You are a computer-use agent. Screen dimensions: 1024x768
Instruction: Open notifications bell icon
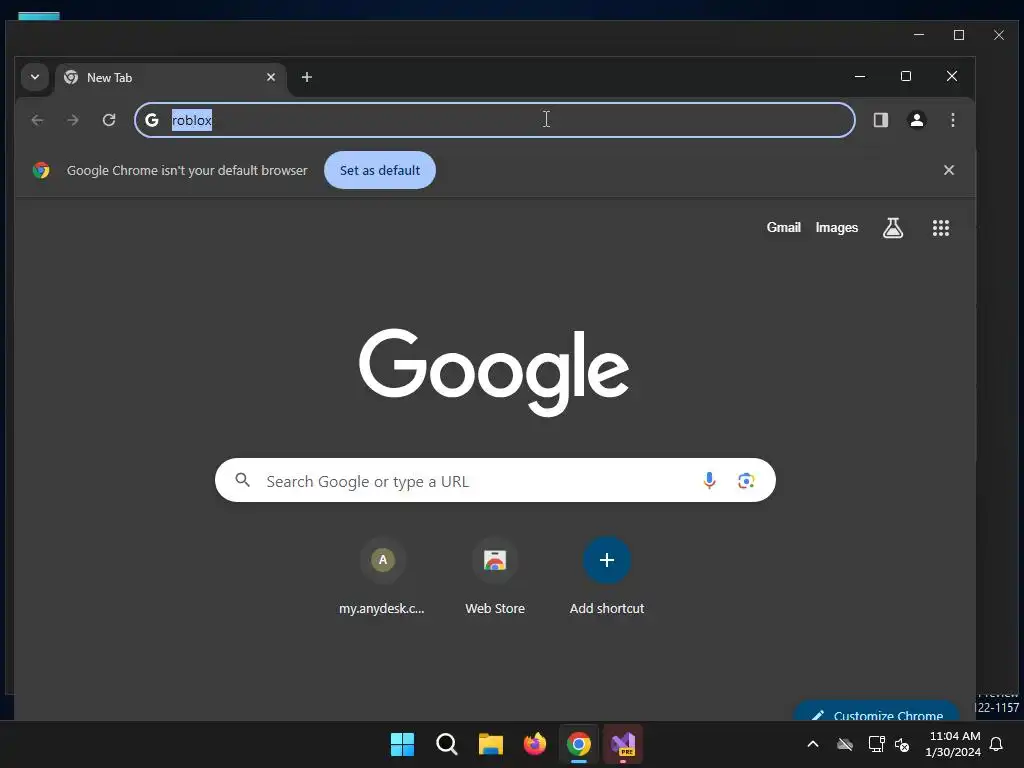(997, 744)
